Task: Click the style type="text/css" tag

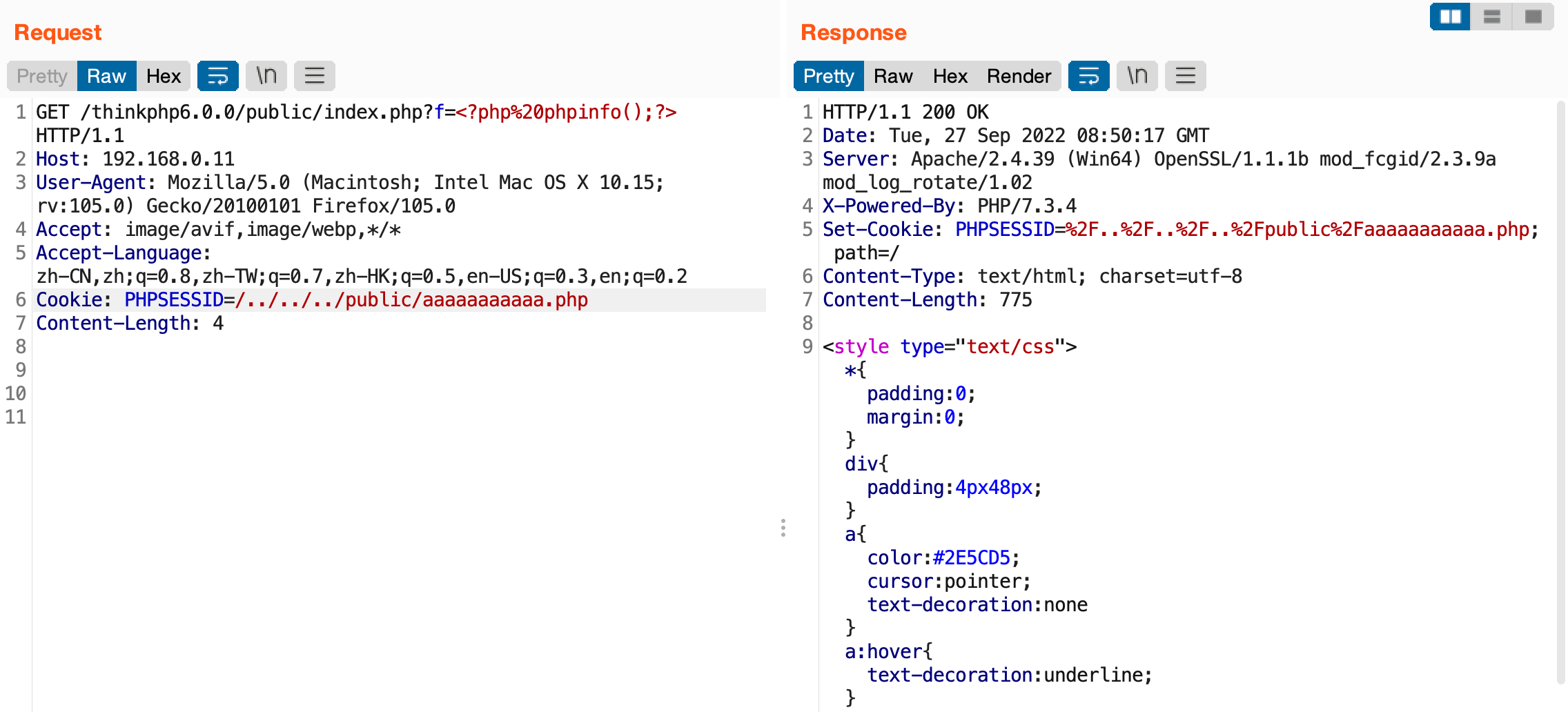Action: pyautogui.click(x=950, y=346)
